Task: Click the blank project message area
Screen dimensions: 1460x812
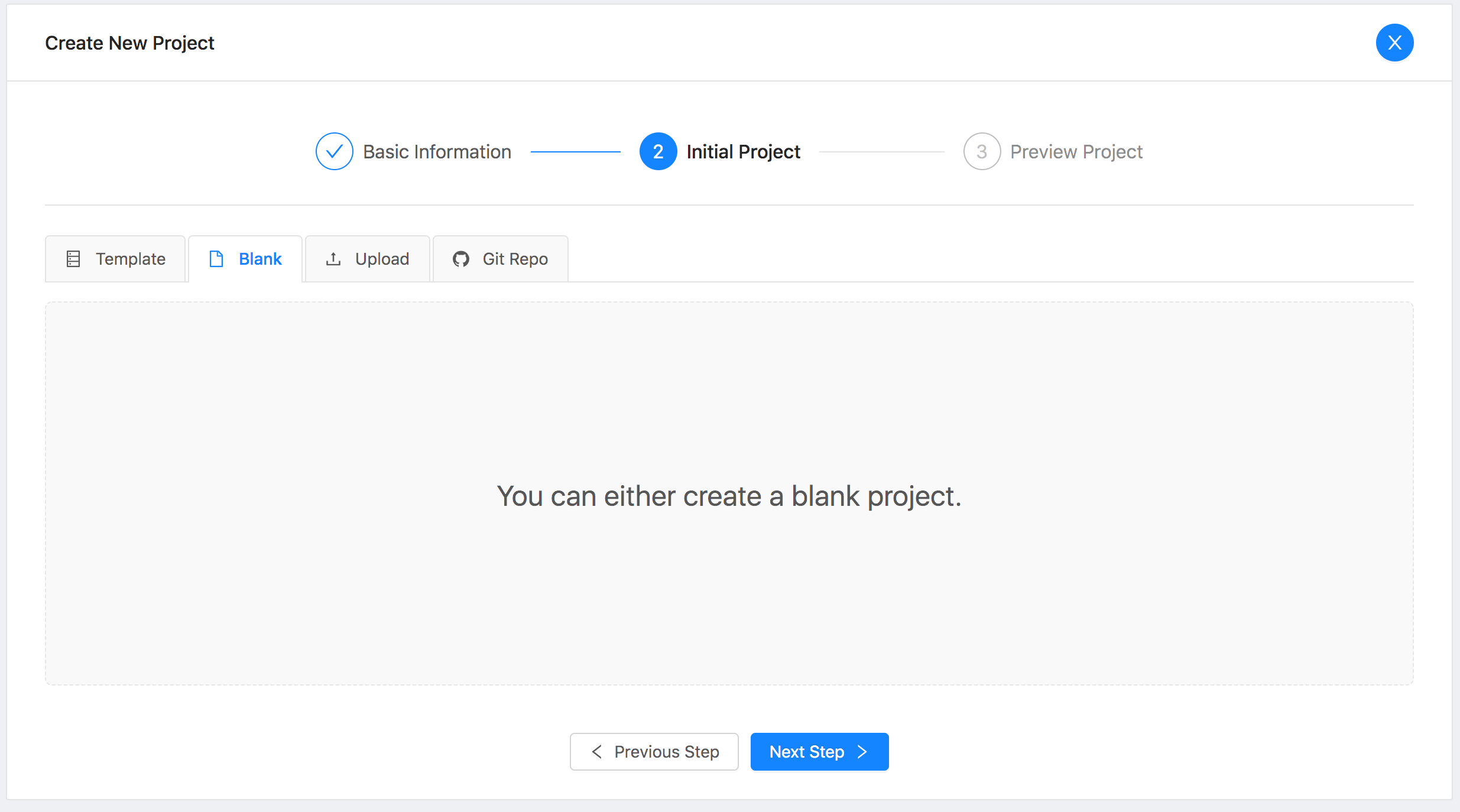Action: tap(729, 495)
